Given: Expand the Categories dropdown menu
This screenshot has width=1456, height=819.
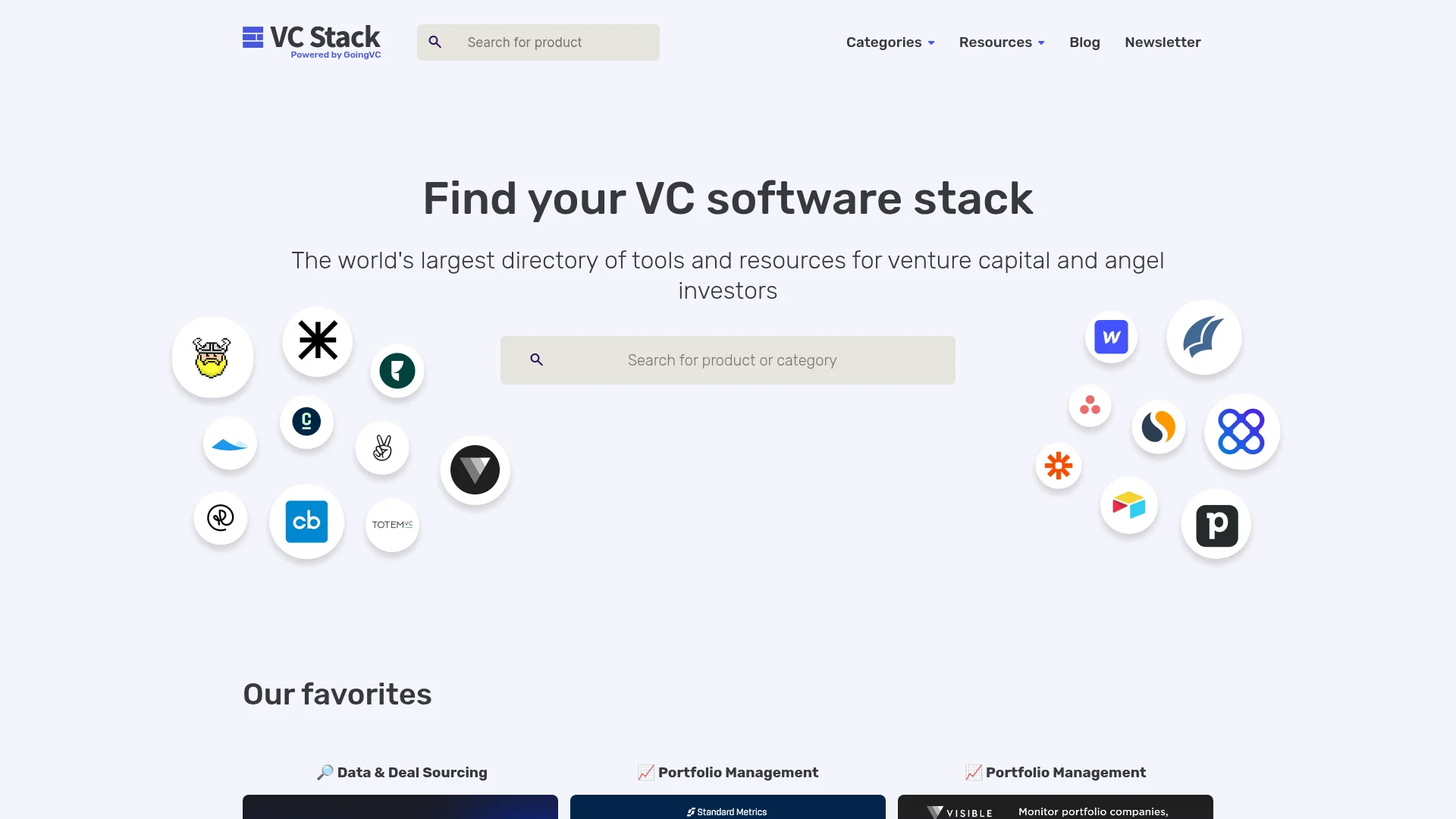Looking at the screenshot, I should (890, 42).
